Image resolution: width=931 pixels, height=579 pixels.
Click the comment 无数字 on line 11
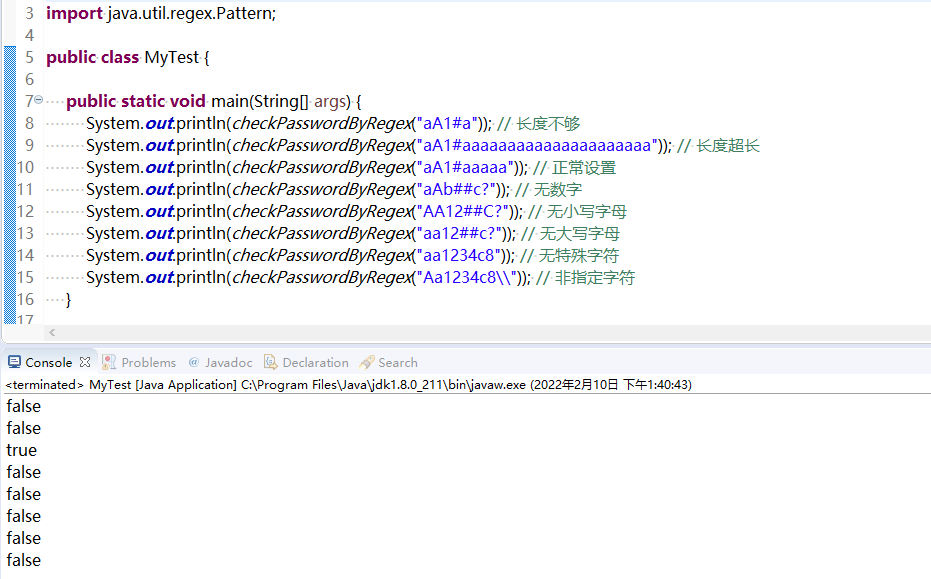click(x=558, y=189)
